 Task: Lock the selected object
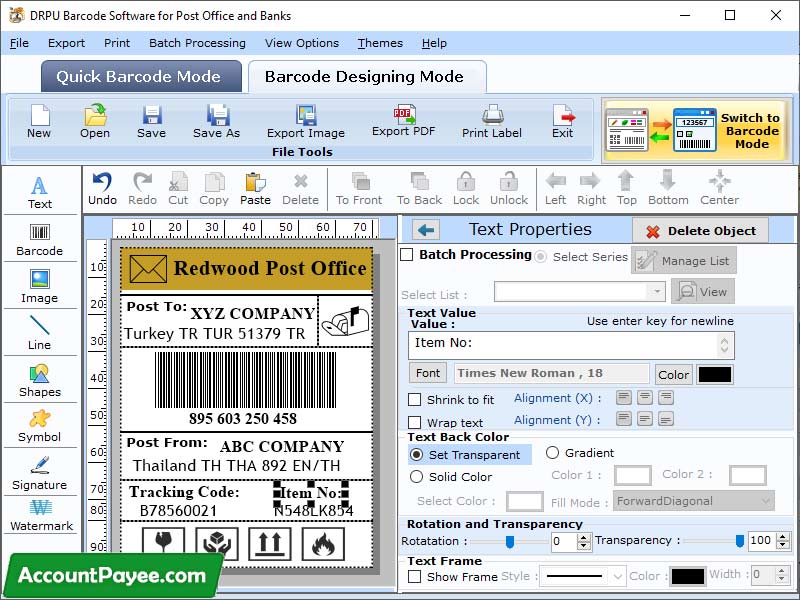[x=466, y=189]
